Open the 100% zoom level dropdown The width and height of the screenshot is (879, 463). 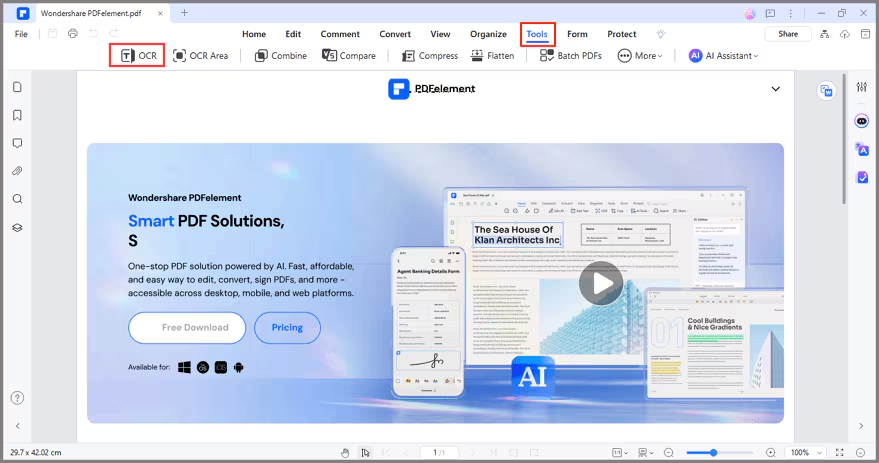pyautogui.click(x=806, y=452)
